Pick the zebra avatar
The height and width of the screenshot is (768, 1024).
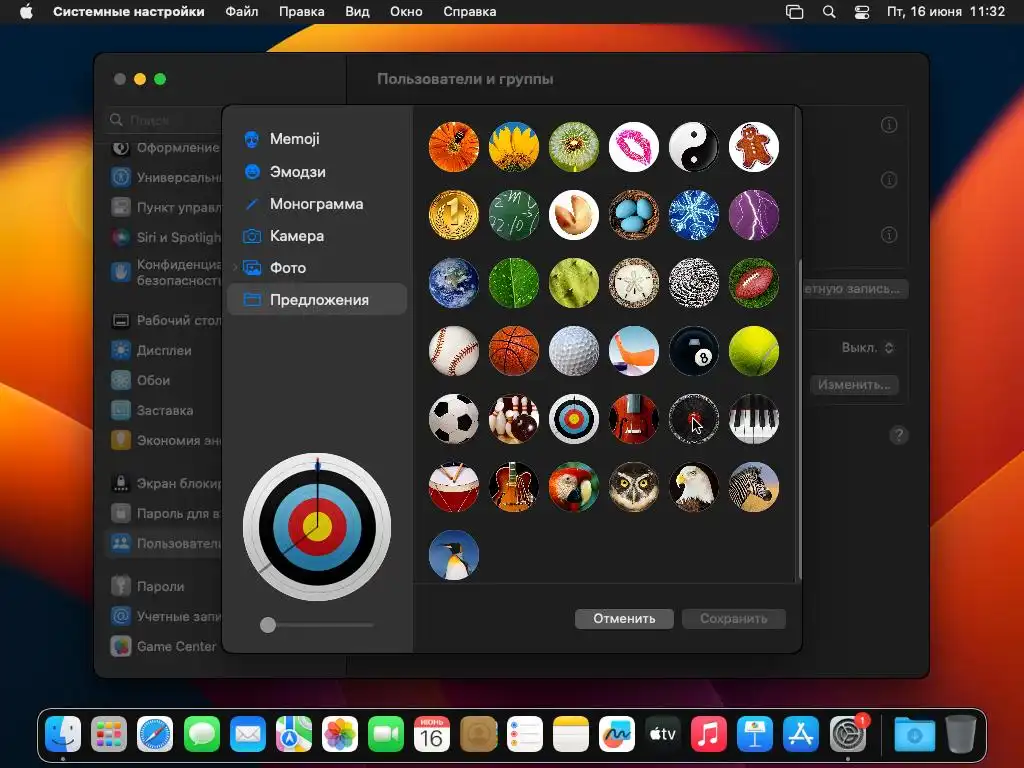point(754,487)
